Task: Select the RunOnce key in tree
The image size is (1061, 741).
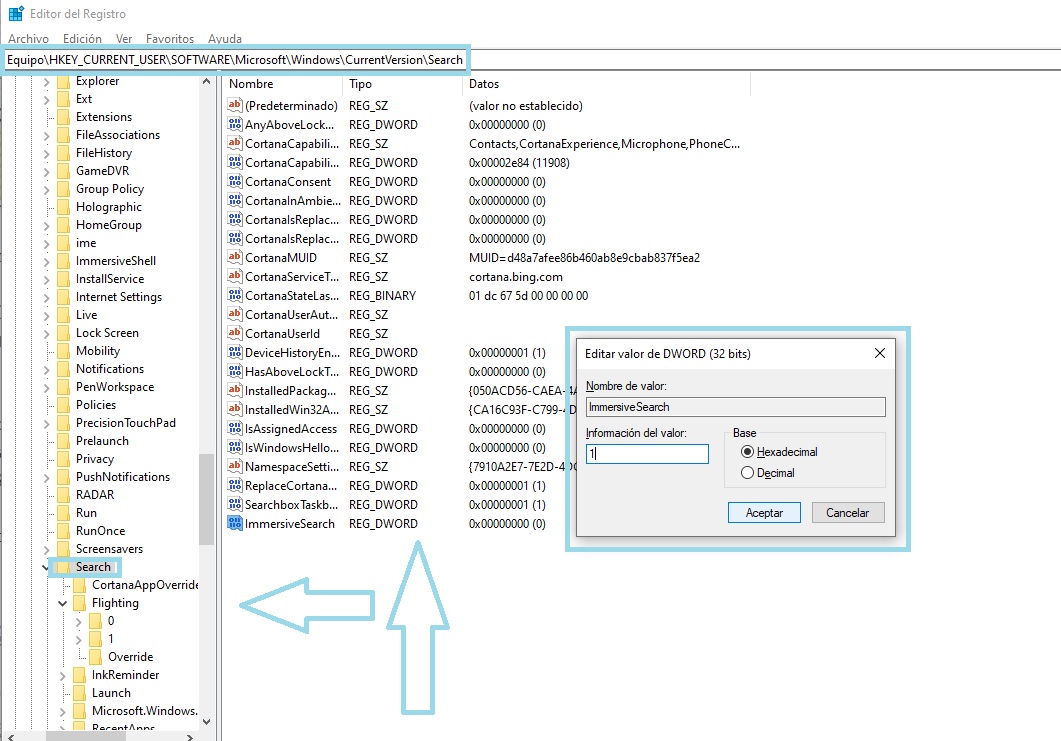Action: coord(100,531)
